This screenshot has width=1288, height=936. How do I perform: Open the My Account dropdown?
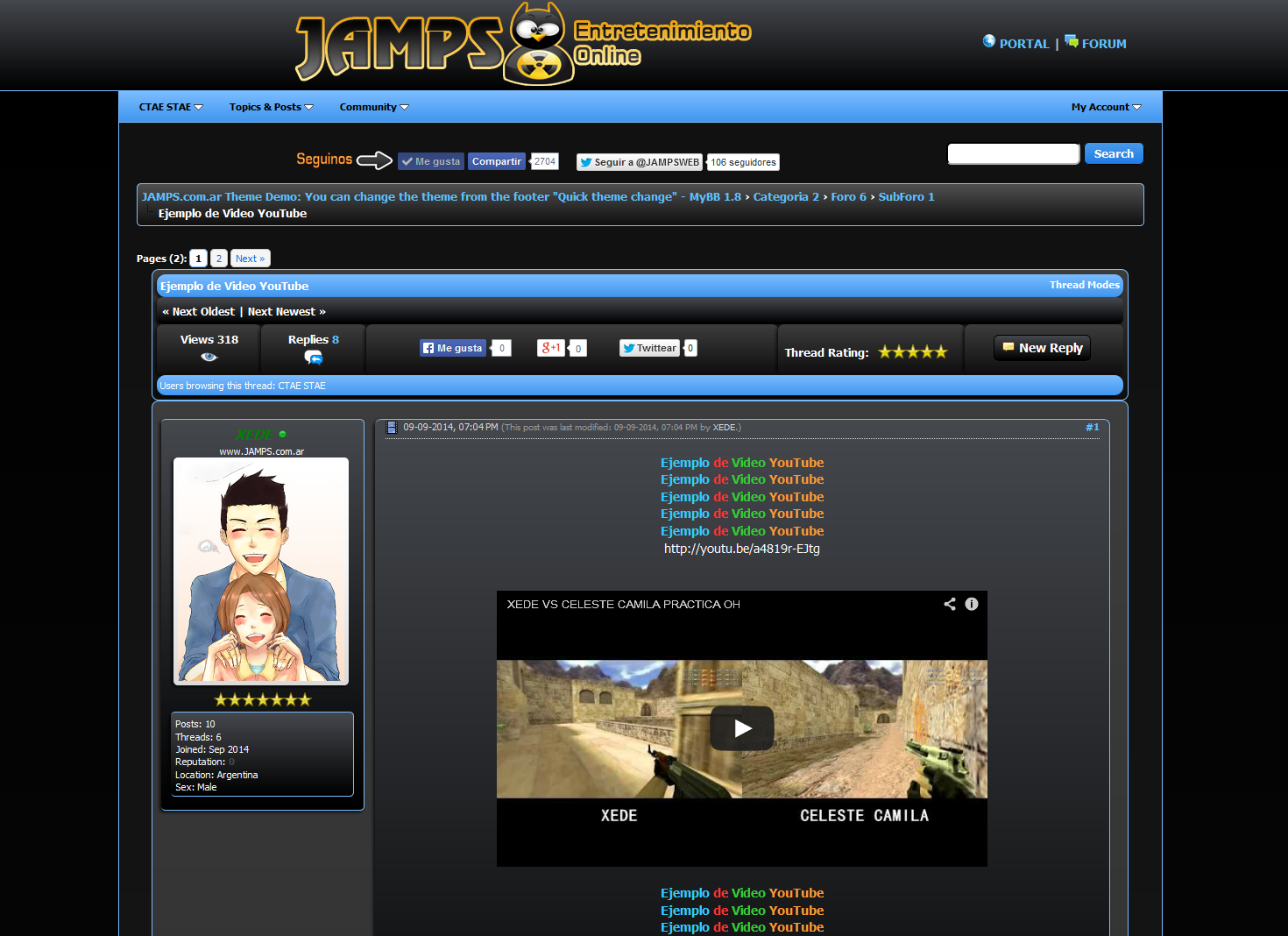pos(1106,107)
